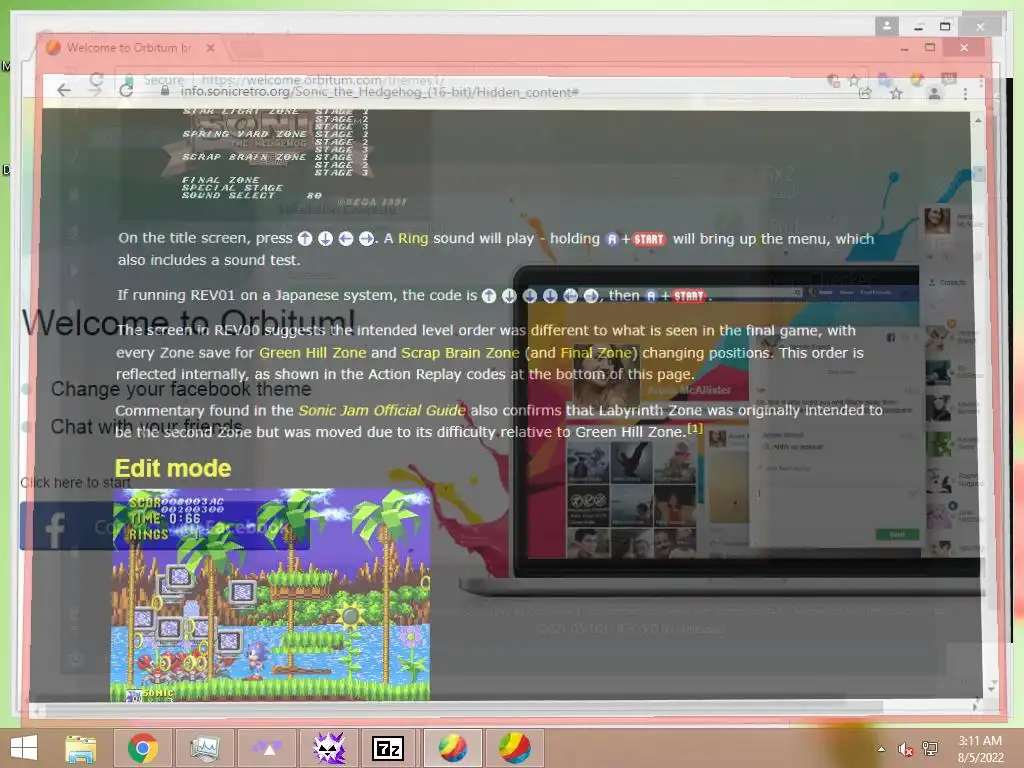Open the Green Hill edit mode screenshot

(270, 595)
